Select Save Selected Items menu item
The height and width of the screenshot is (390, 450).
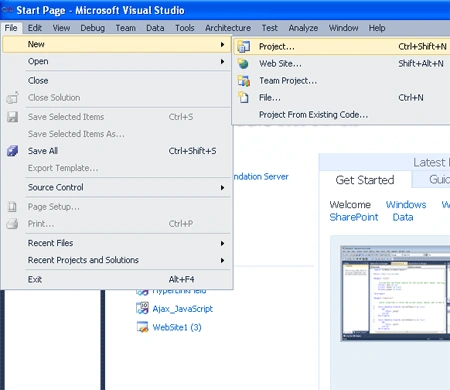(x=117, y=117)
